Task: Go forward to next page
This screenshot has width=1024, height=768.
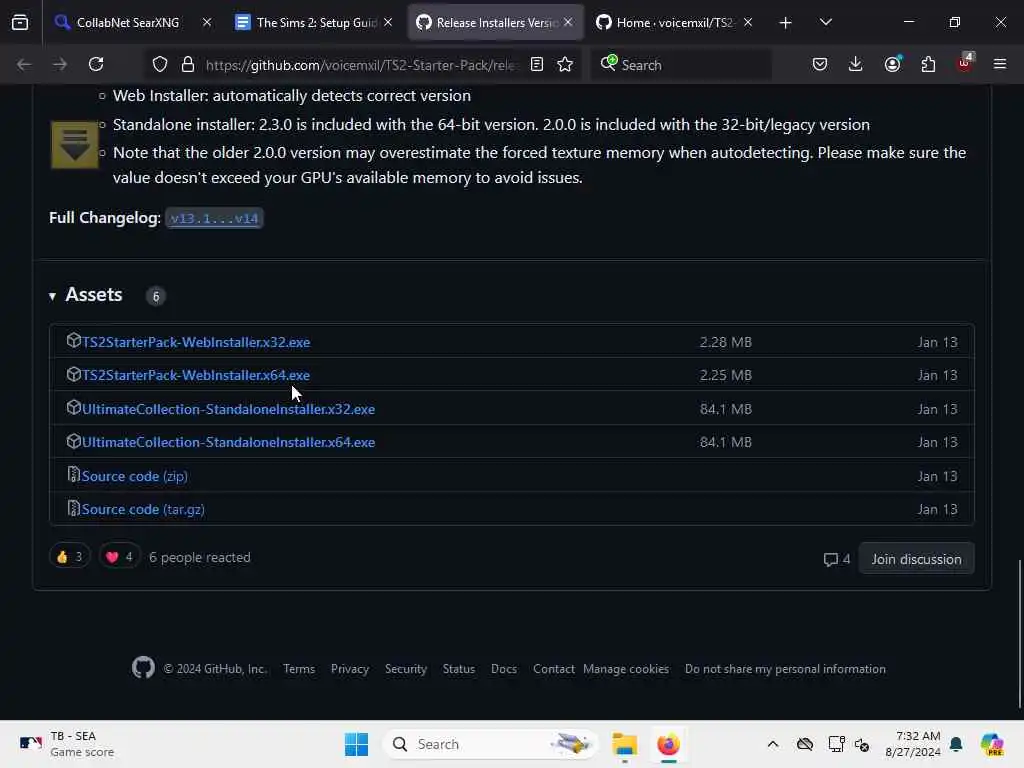Action: tap(59, 64)
